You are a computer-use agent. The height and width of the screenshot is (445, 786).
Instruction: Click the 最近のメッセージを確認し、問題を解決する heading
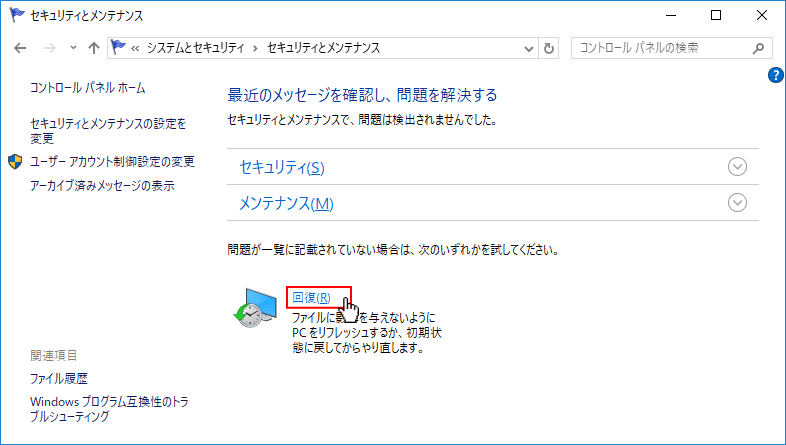click(x=362, y=95)
